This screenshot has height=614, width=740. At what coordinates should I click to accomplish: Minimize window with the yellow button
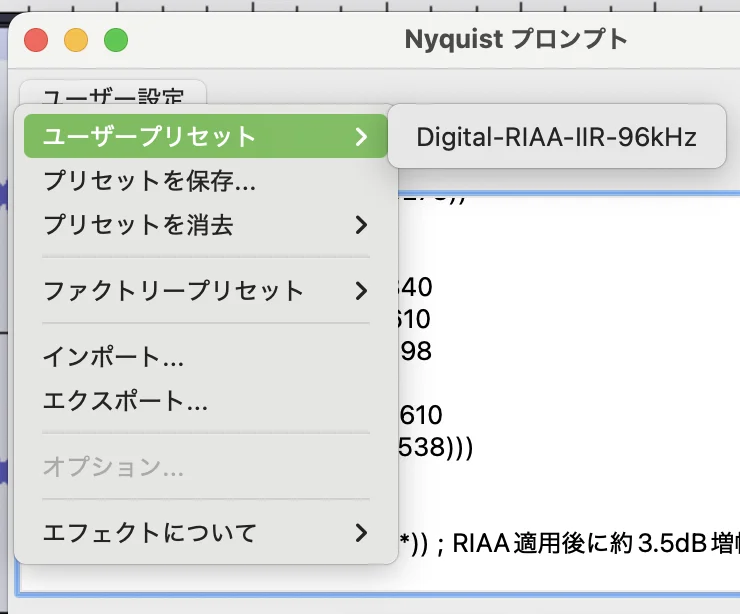(76, 40)
